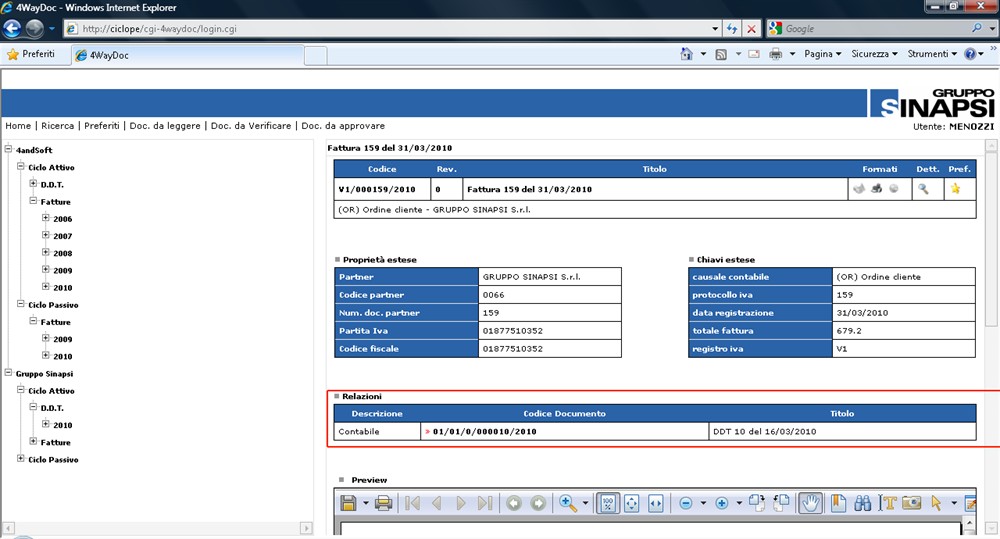The image size is (1000, 539).
Task: Expand the D.D.T. node under 4andSoft
Action: [x=33, y=184]
